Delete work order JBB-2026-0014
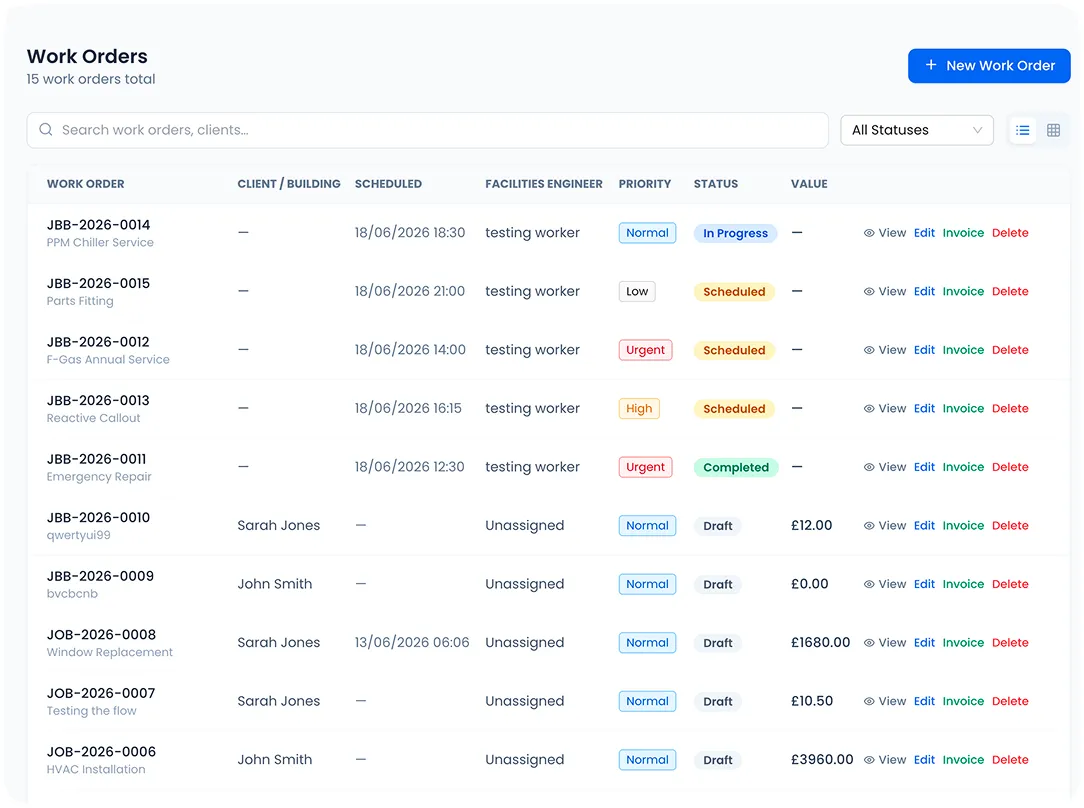 (x=1010, y=233)
